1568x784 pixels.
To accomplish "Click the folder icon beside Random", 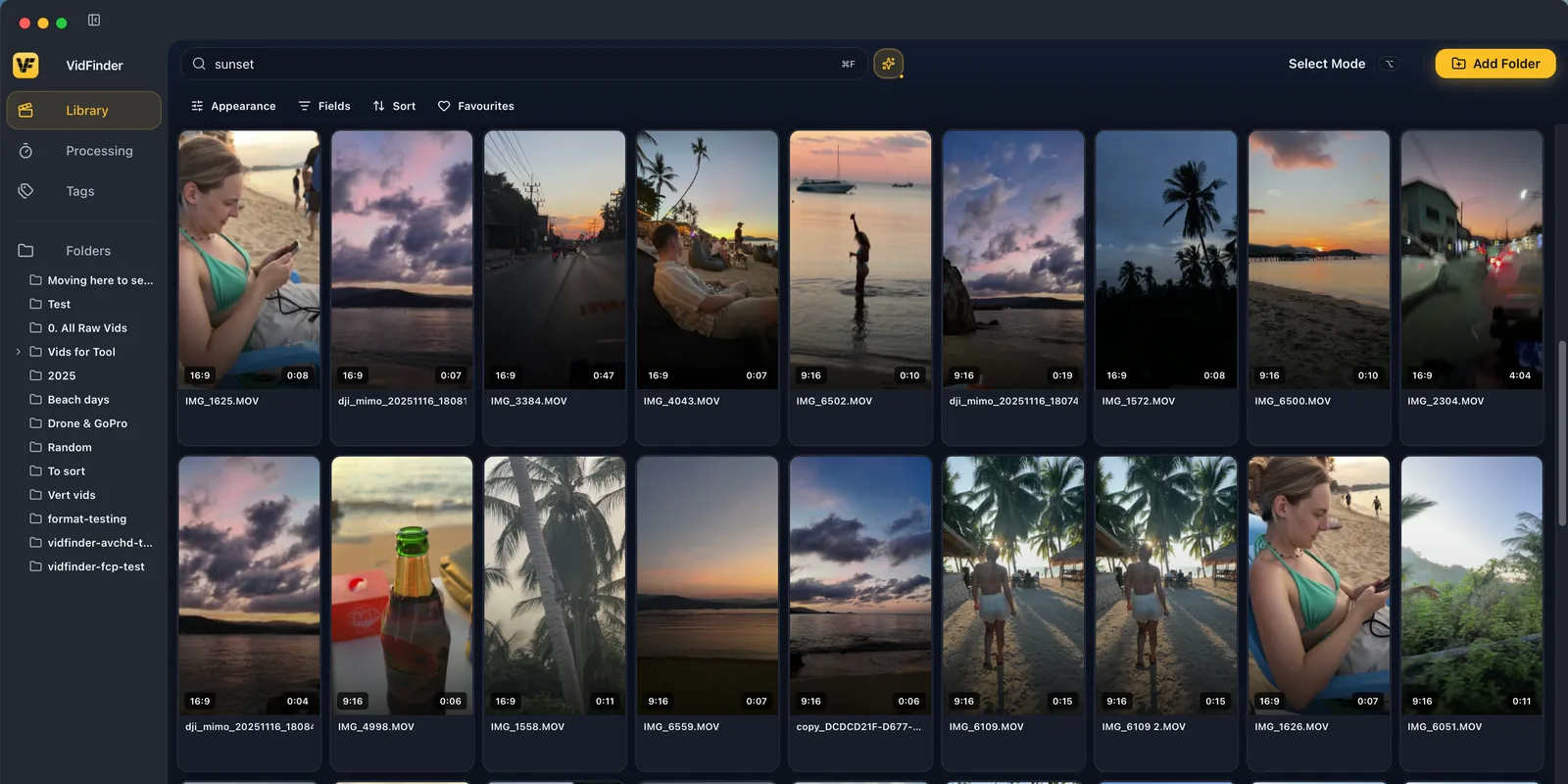I will coord(35,447).
